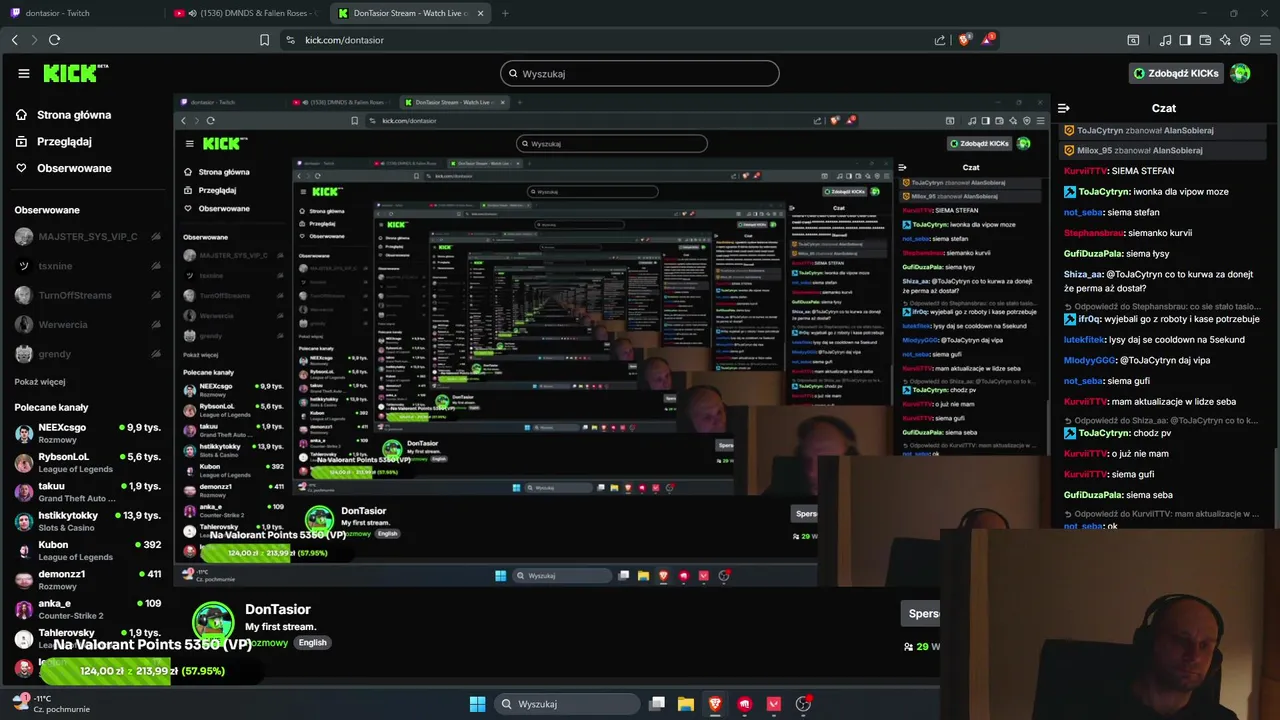The height and width of the screenshot is (720, 1280).
Task: Toggle the browser sidebar panel icon
Action: (x=1185, y=40)
